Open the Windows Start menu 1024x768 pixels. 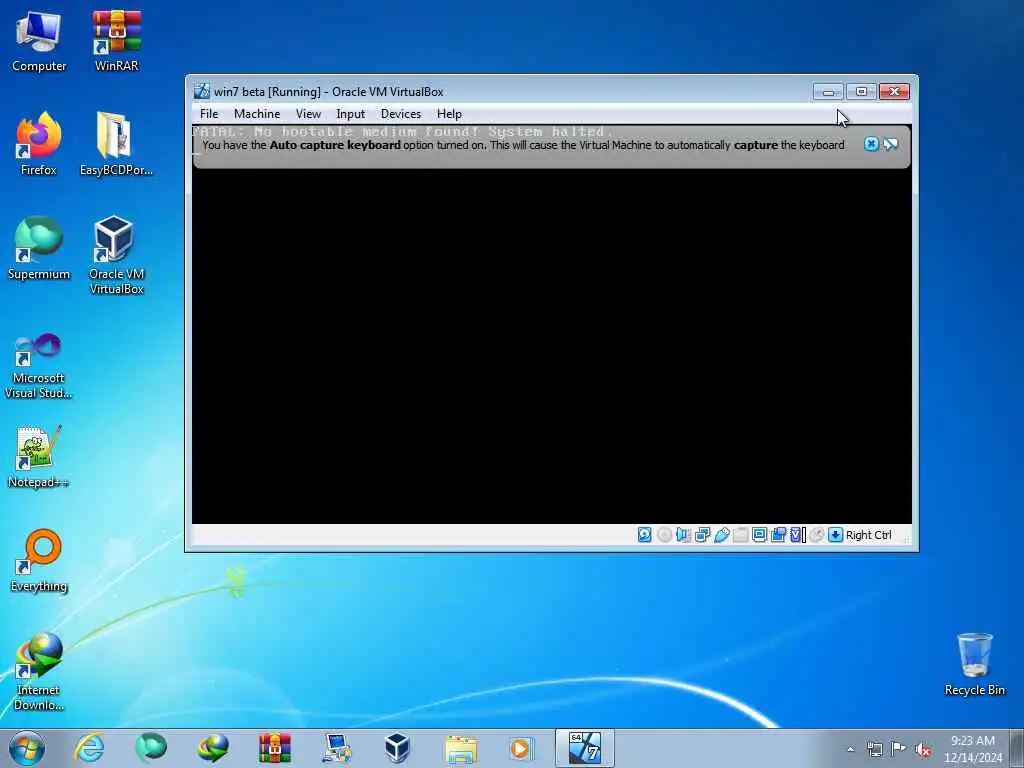click(27, 748)
